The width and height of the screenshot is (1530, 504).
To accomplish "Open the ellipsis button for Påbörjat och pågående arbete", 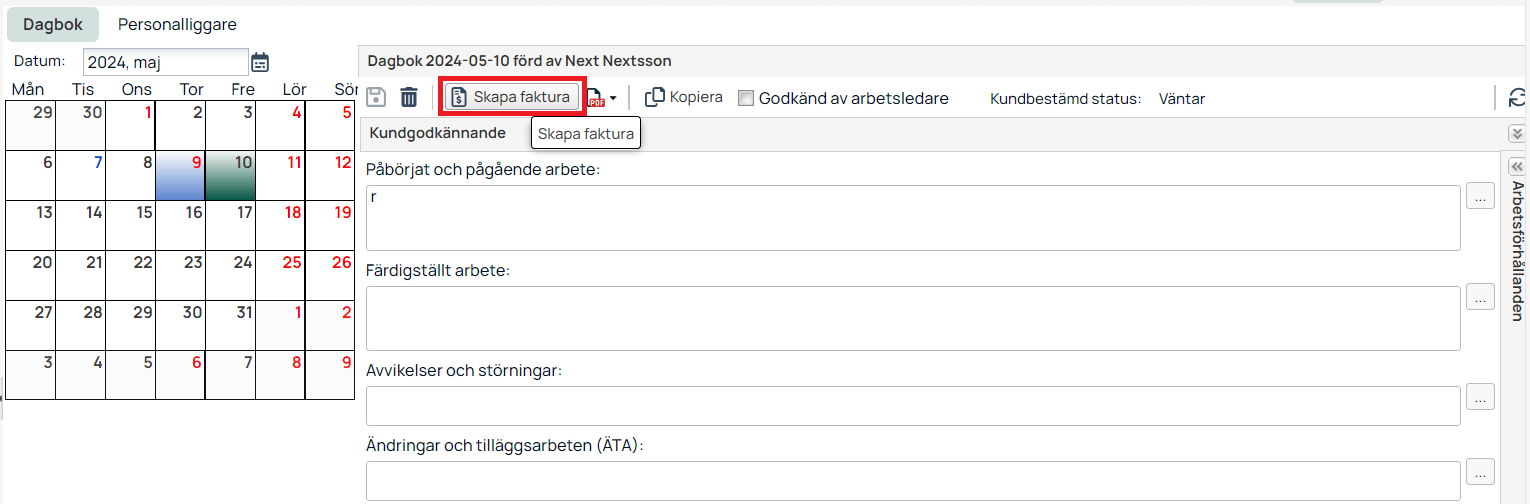I will click(1480, 197).
